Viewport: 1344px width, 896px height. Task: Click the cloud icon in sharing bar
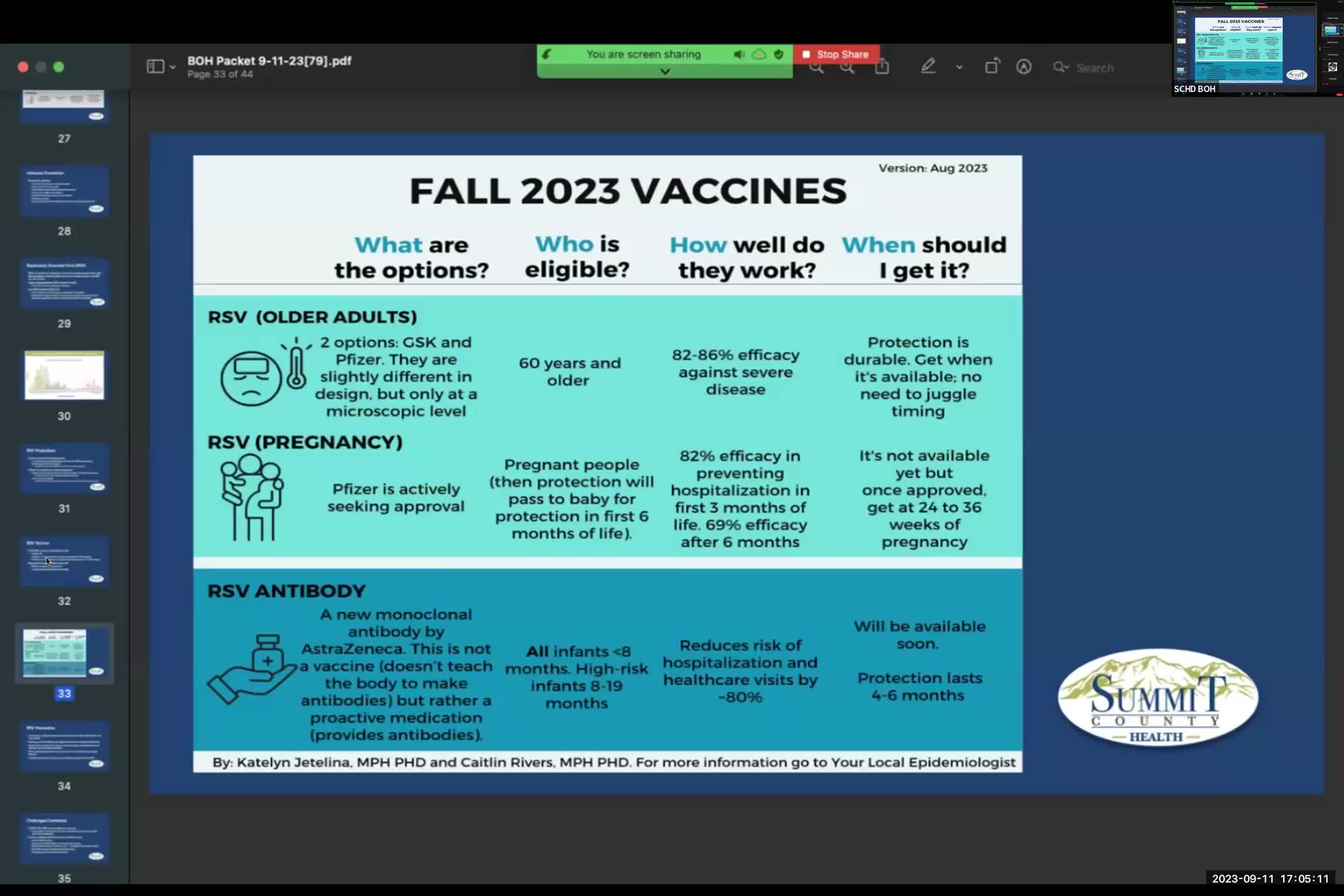point(759,54)
